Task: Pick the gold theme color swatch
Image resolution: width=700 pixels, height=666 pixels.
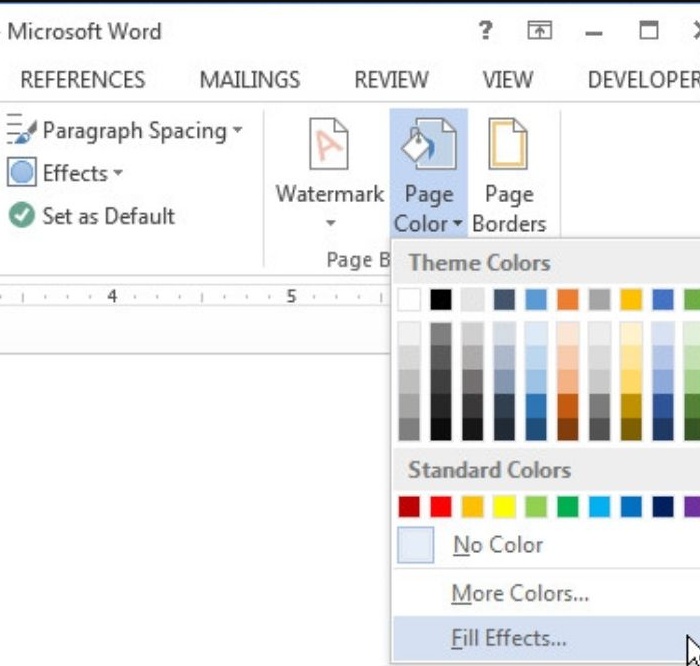Action: point(631,299)
